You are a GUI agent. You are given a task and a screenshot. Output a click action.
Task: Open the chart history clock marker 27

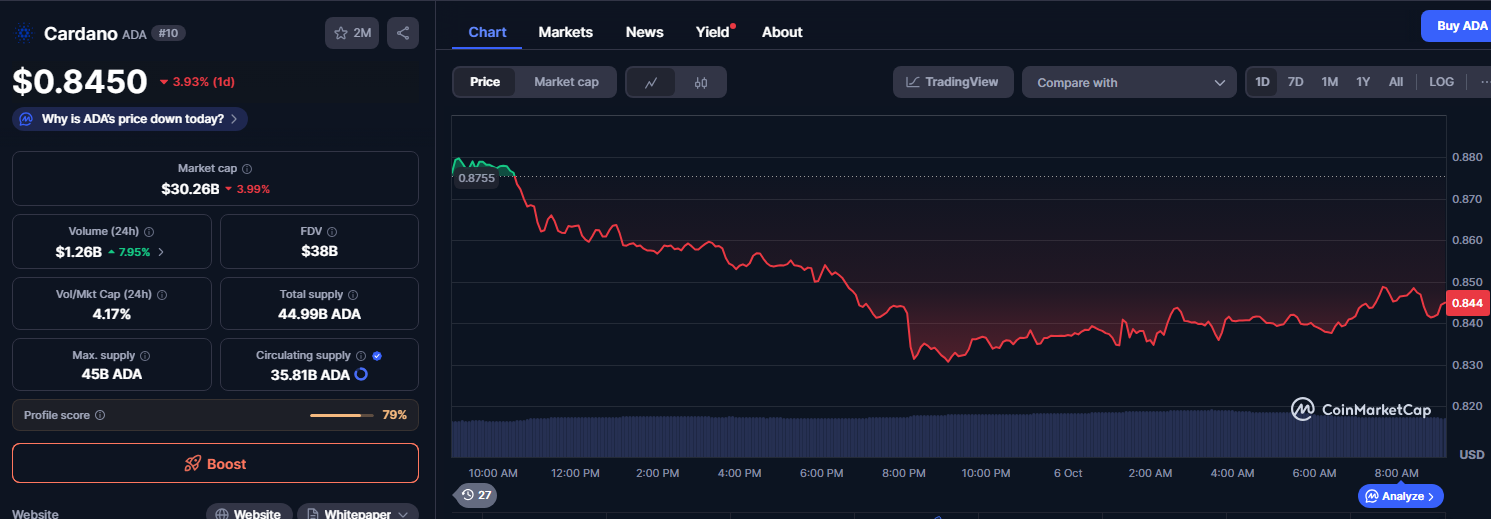click(x=475, y=494)
